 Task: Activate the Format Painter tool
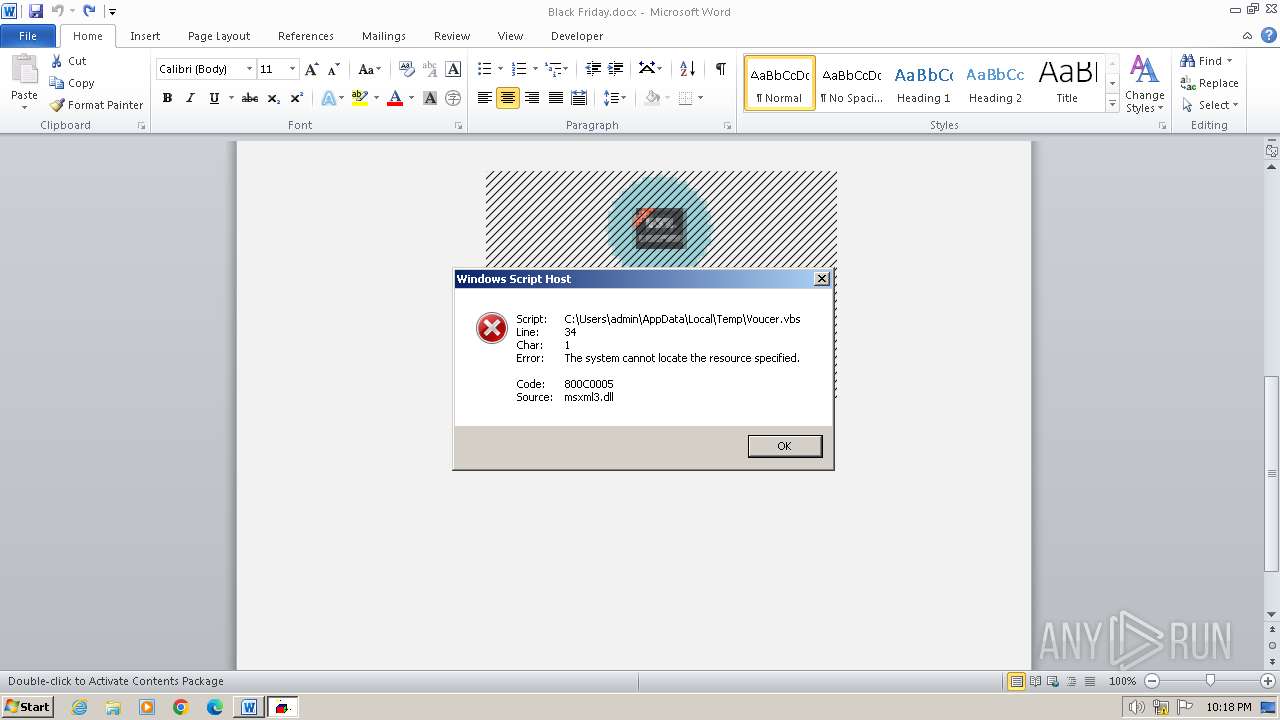pyautogui.click(x=97, y=105)
